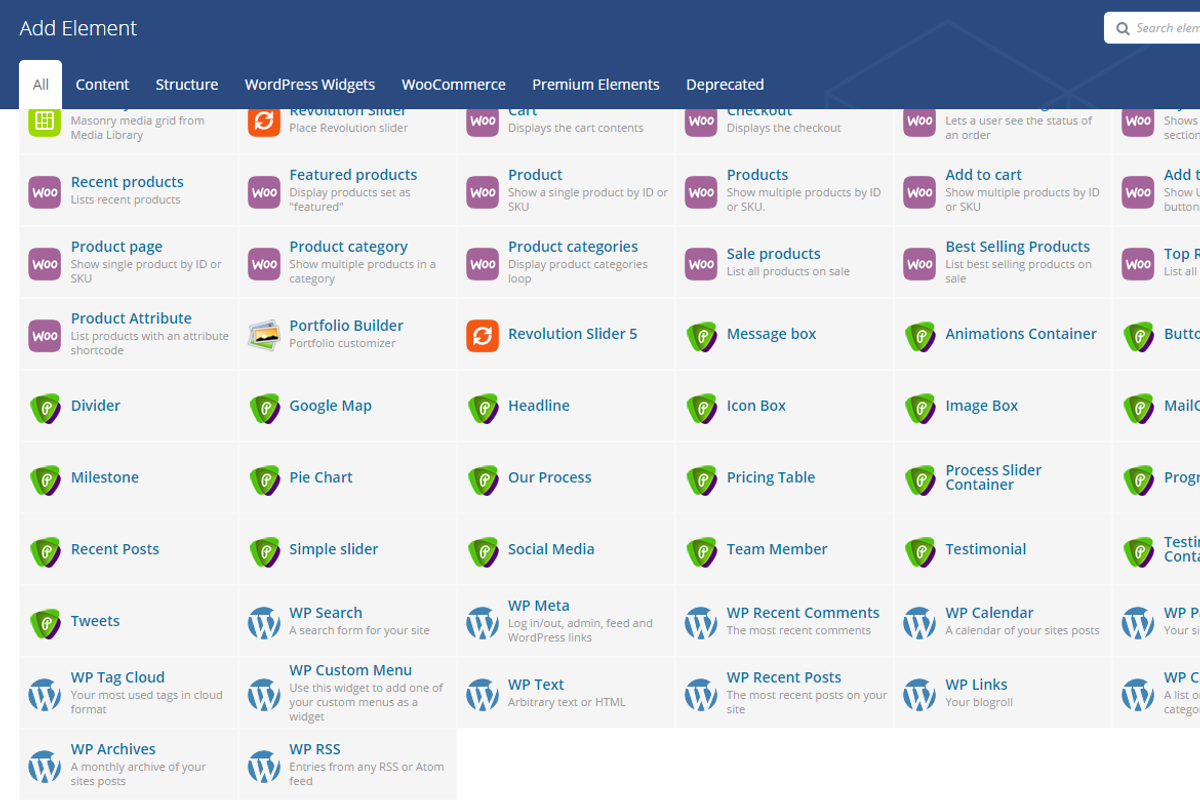Click 'Portfolio customizer' description text
Viewport: 1200px width, 800px height.
[342, 343]
